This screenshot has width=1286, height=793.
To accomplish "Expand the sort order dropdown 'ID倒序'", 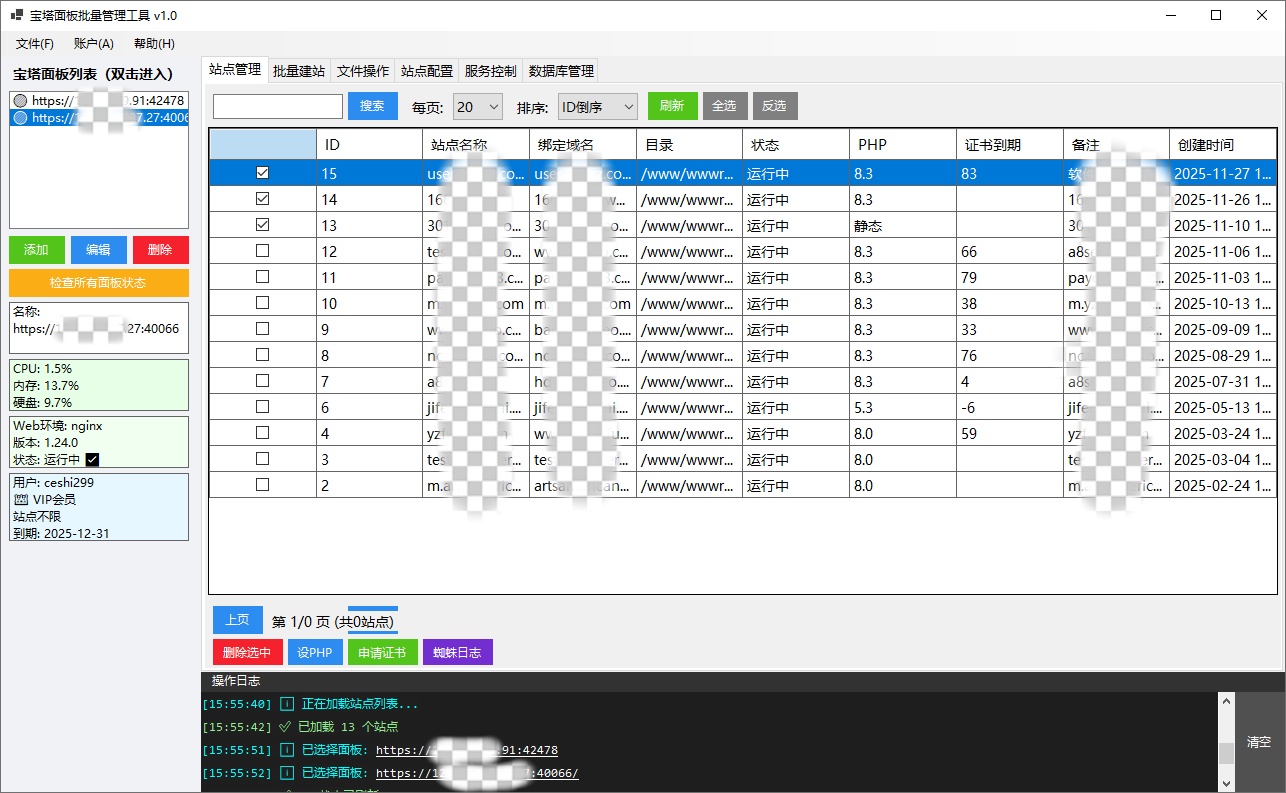I will pos(597,106).
